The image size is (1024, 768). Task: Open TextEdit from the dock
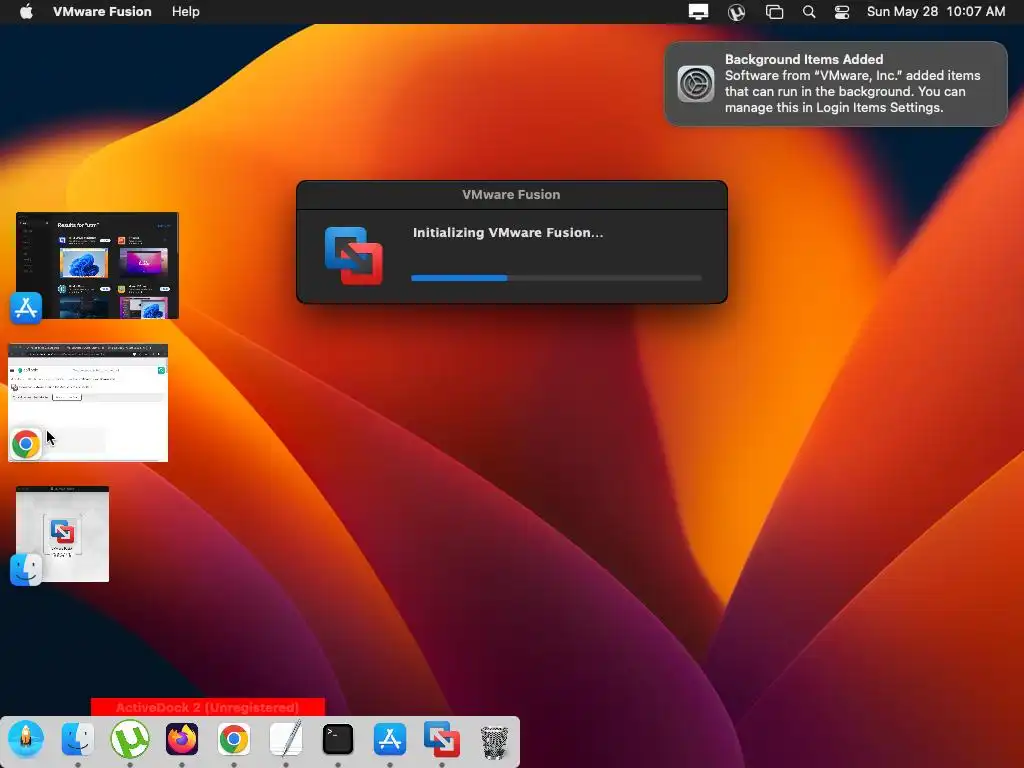(286, 739)
